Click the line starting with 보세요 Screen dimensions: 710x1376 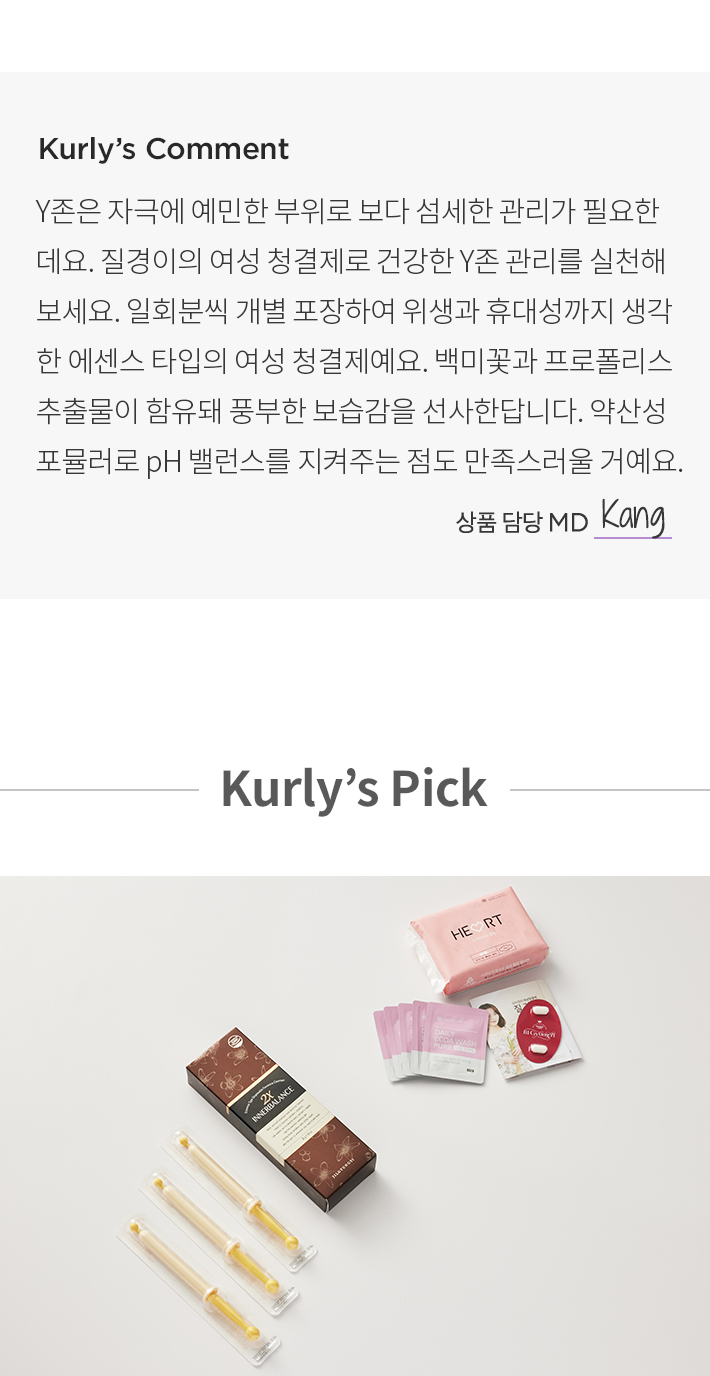(353, 311)
